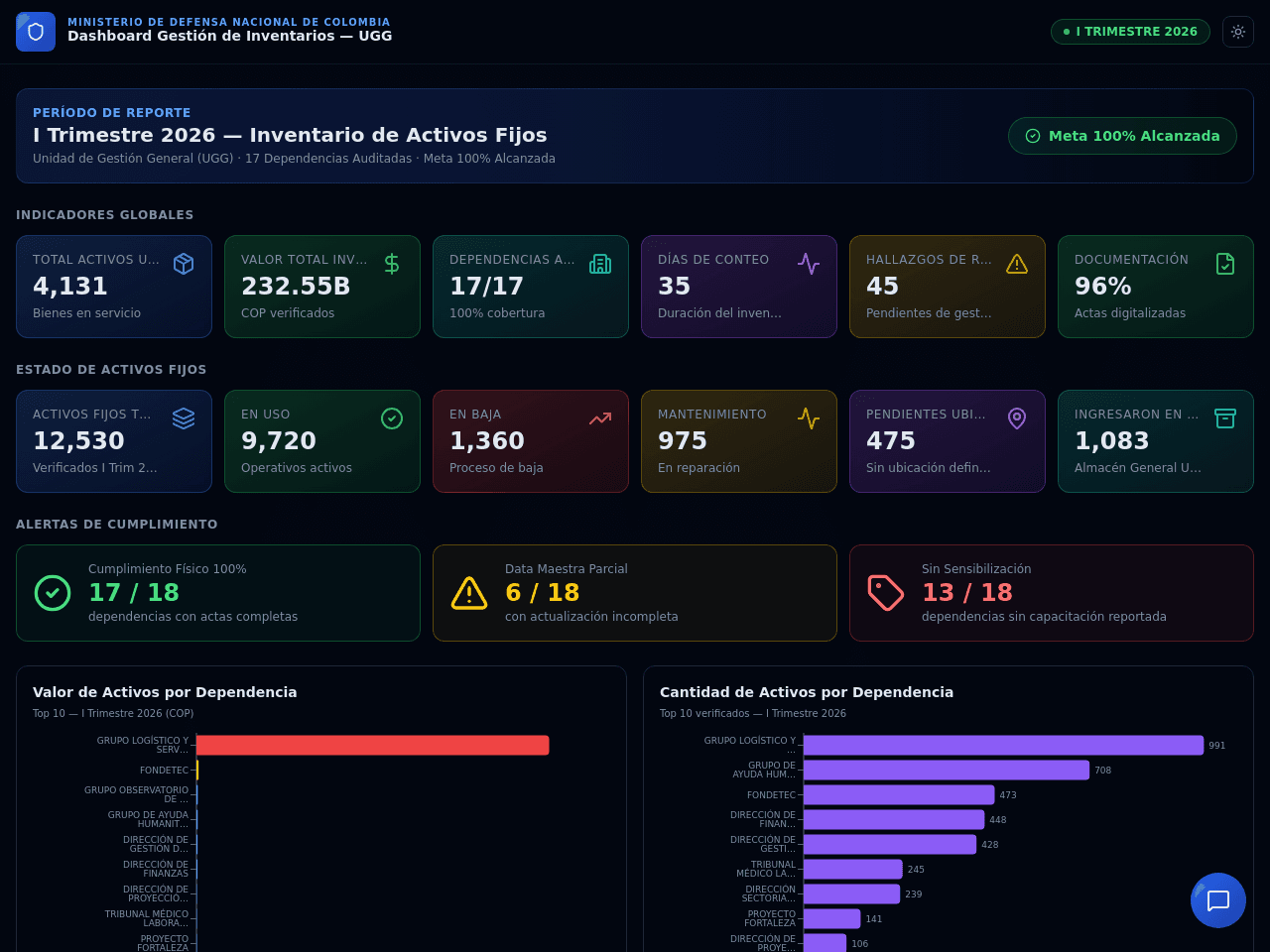
Task: Open the Valor Total 232.55B card
Action: (x=322, y=287)
